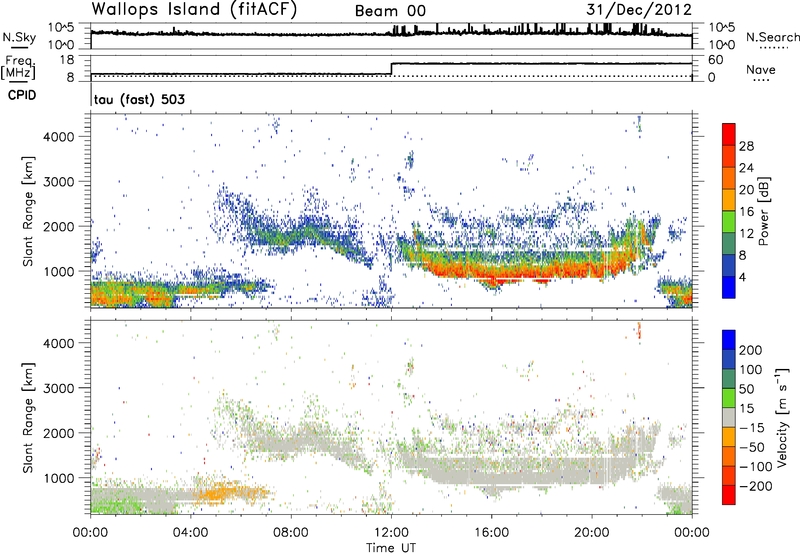This screenshot has width=800, height=554.
Task: Click the 'CPID' label
Action: (22, 95)
